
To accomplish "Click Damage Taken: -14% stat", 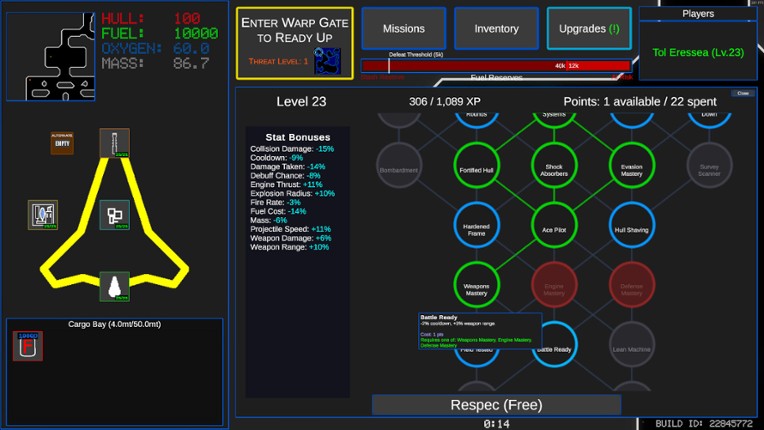I will click(287, 167).
